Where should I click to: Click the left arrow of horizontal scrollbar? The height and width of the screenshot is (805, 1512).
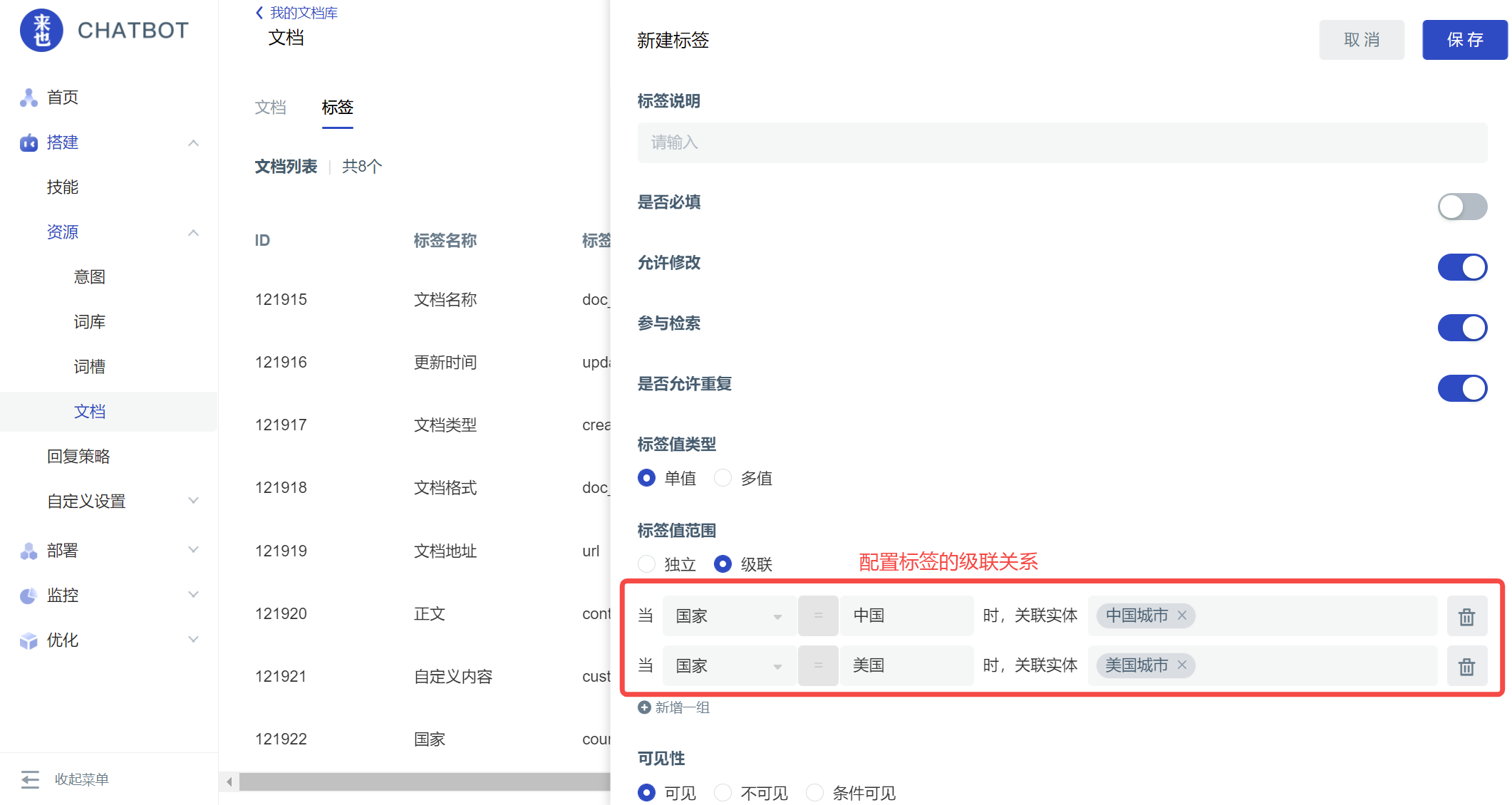(229, 781)
